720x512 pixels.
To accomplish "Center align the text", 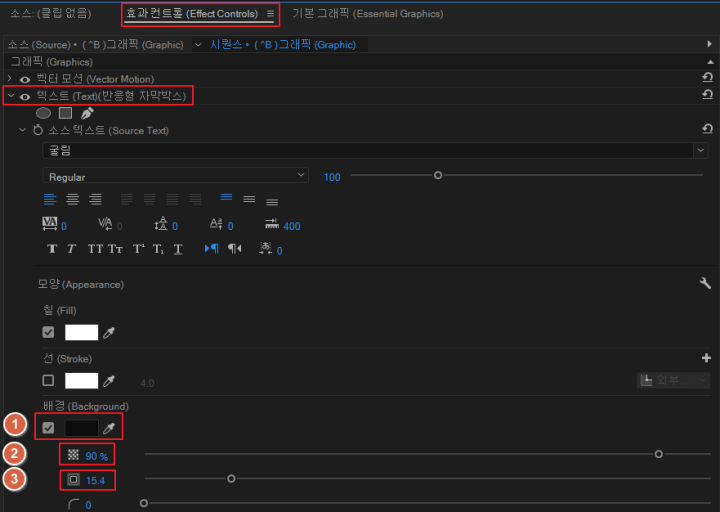I will [x=73, y=199].
